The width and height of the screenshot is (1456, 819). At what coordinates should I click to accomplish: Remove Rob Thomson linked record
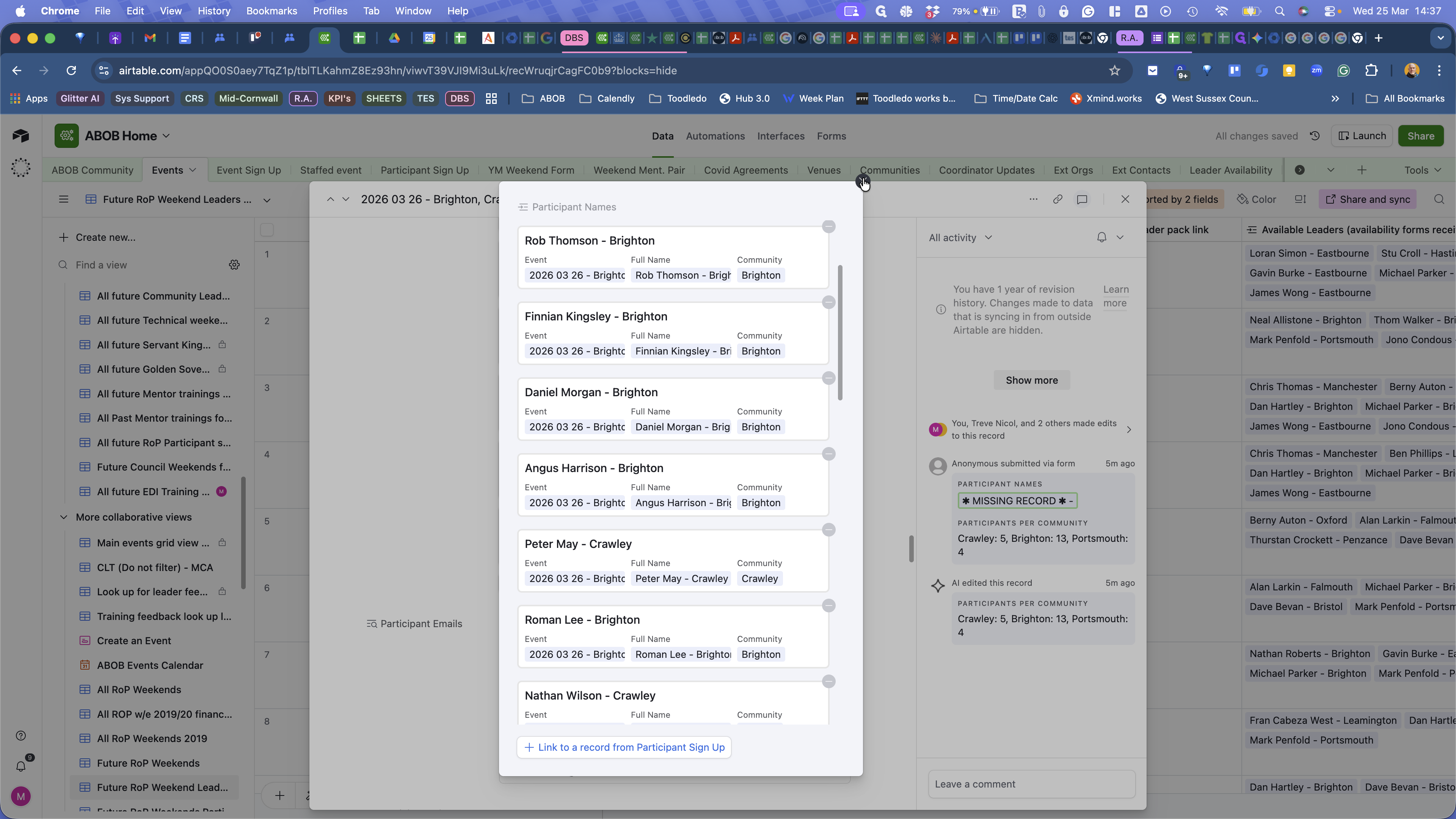828,227
